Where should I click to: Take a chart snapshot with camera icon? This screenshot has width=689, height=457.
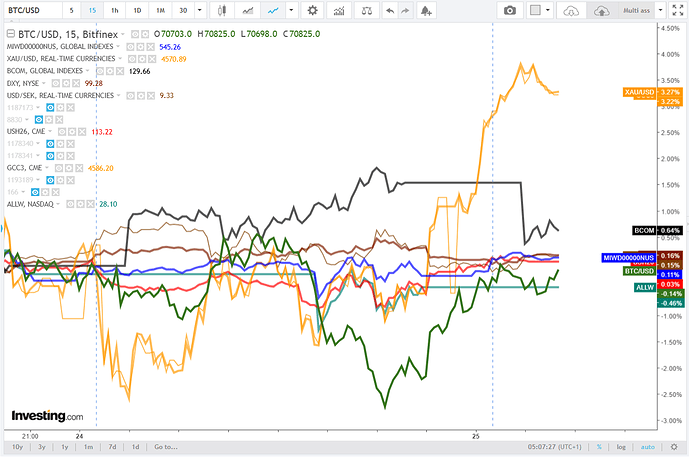[x=510, y=10]
